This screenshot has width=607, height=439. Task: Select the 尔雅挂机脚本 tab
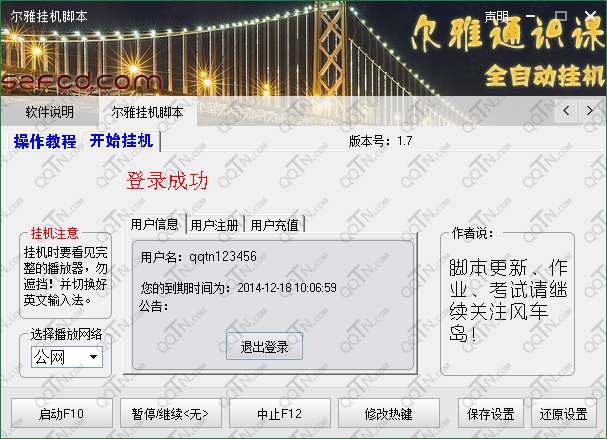[147, 112]
